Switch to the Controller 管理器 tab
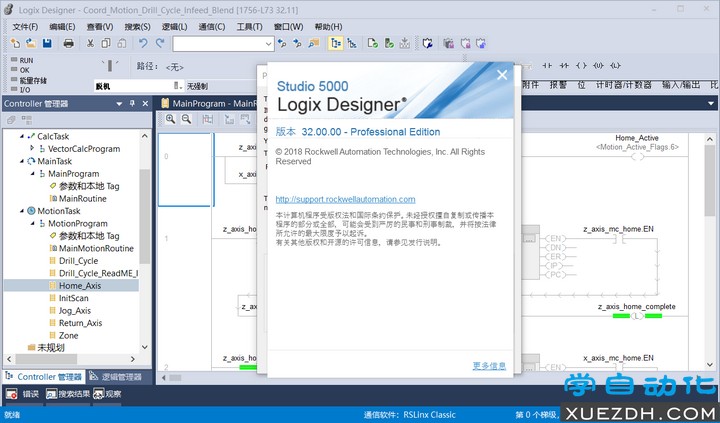 pos(44,377)
